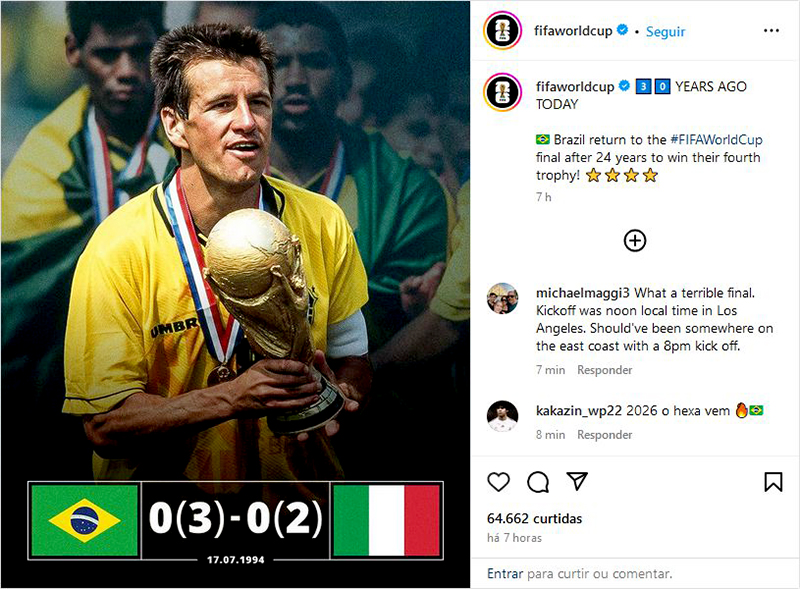This screenshot has height=589, width=800.
Task: Open comments via the speech bubble icon
Action: click(538, 482)
